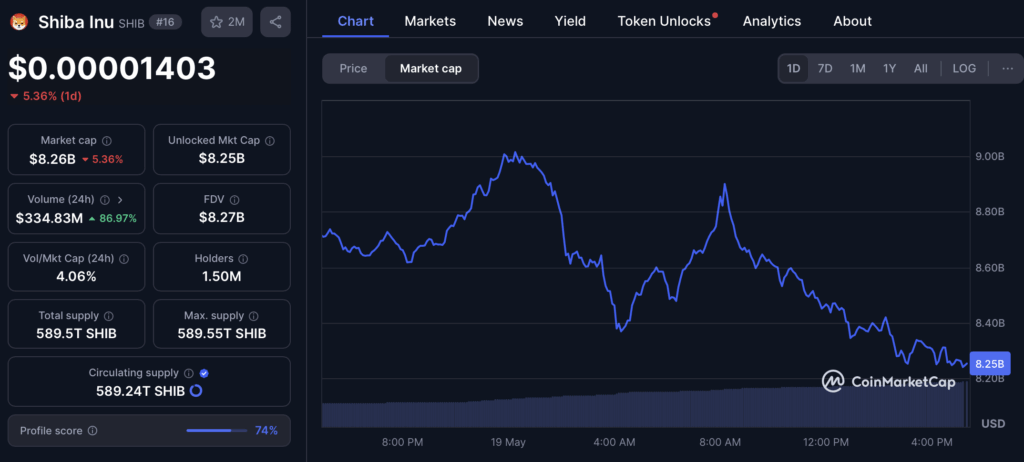Select 1Y chart range
1024x462 pixels.
889,69
